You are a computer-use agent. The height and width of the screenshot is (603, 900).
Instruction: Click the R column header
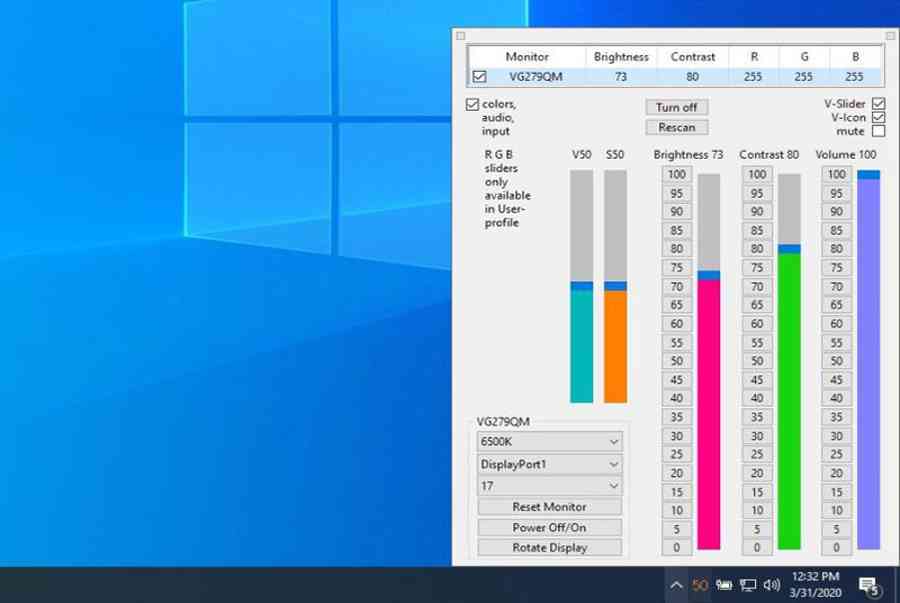(754, 57)
